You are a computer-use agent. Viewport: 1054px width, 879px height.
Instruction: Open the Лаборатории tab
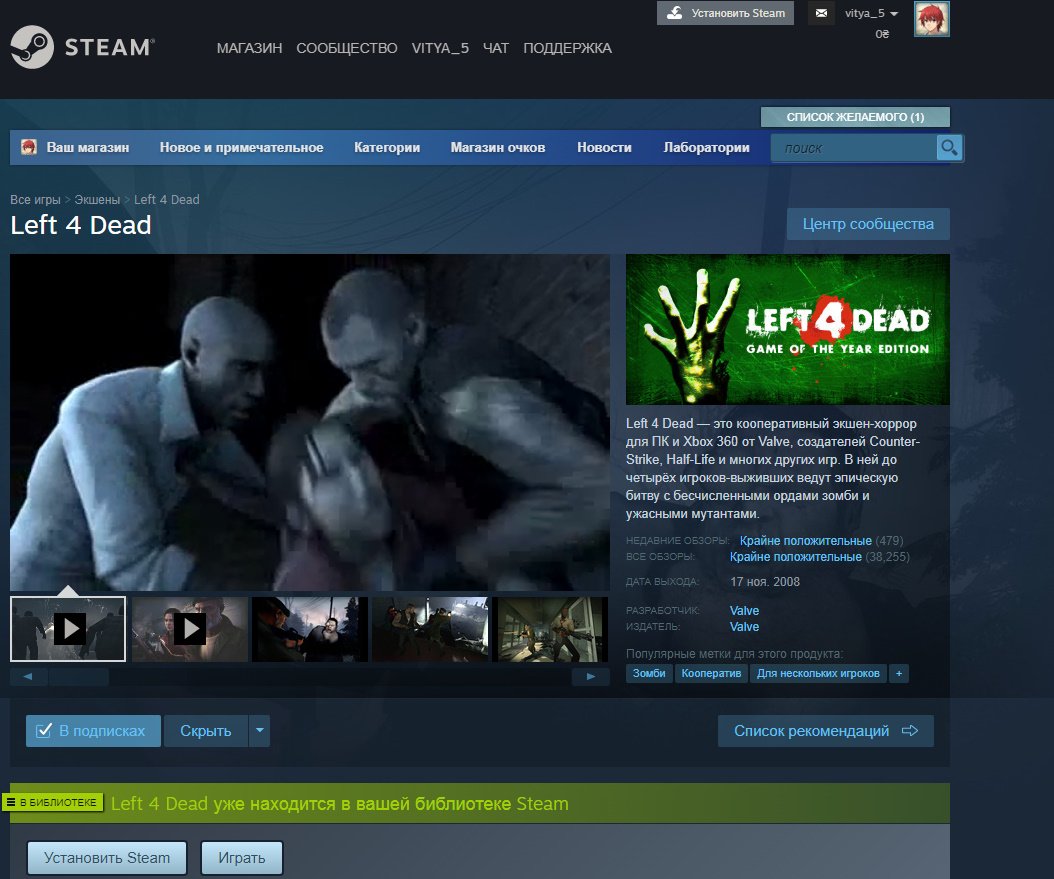[706, 147]
